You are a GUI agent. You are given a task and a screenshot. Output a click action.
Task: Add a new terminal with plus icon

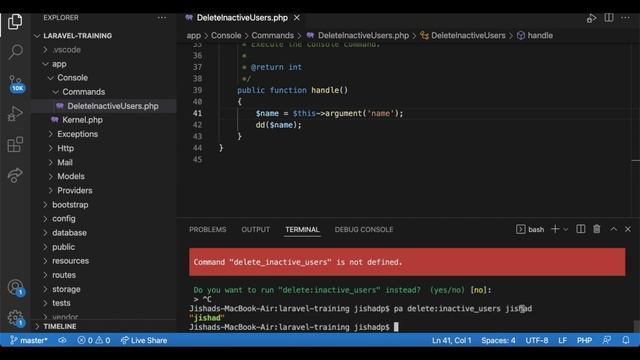coord(555,229)
